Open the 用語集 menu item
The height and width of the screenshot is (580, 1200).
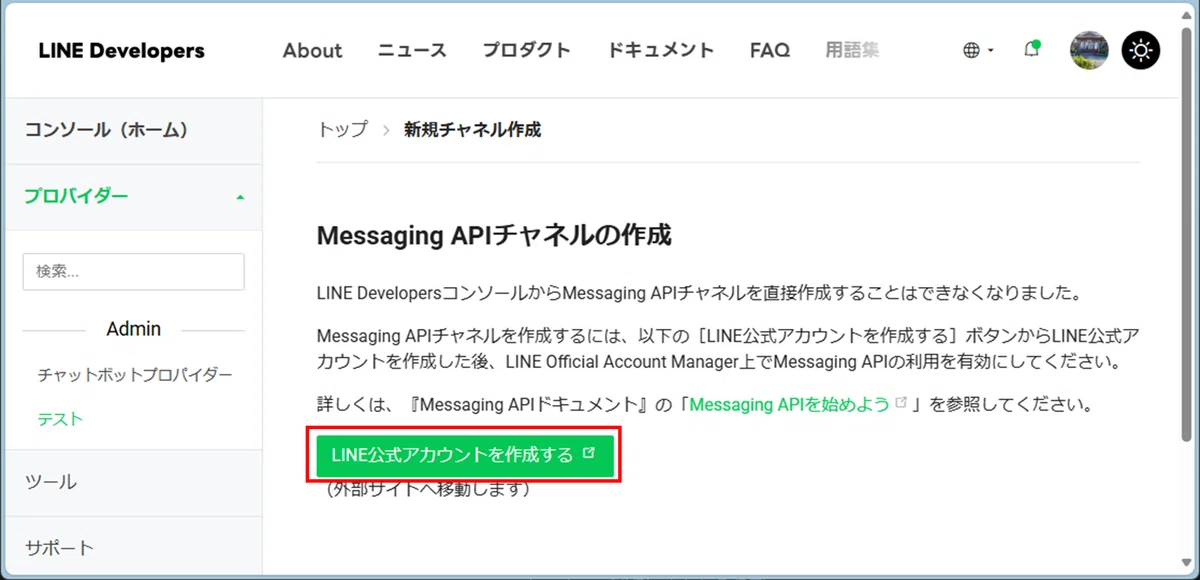(x=853, y=50)
